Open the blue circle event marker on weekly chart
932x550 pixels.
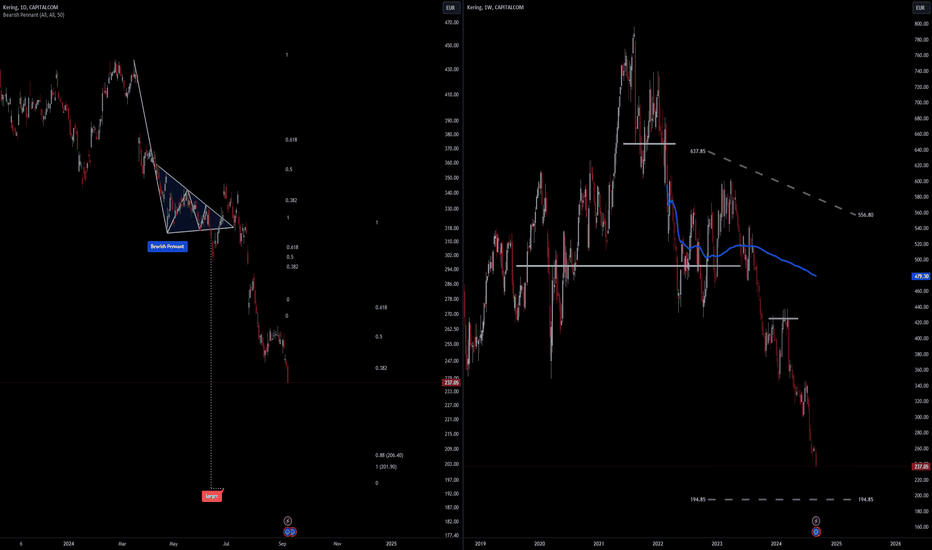coord(816,532)
